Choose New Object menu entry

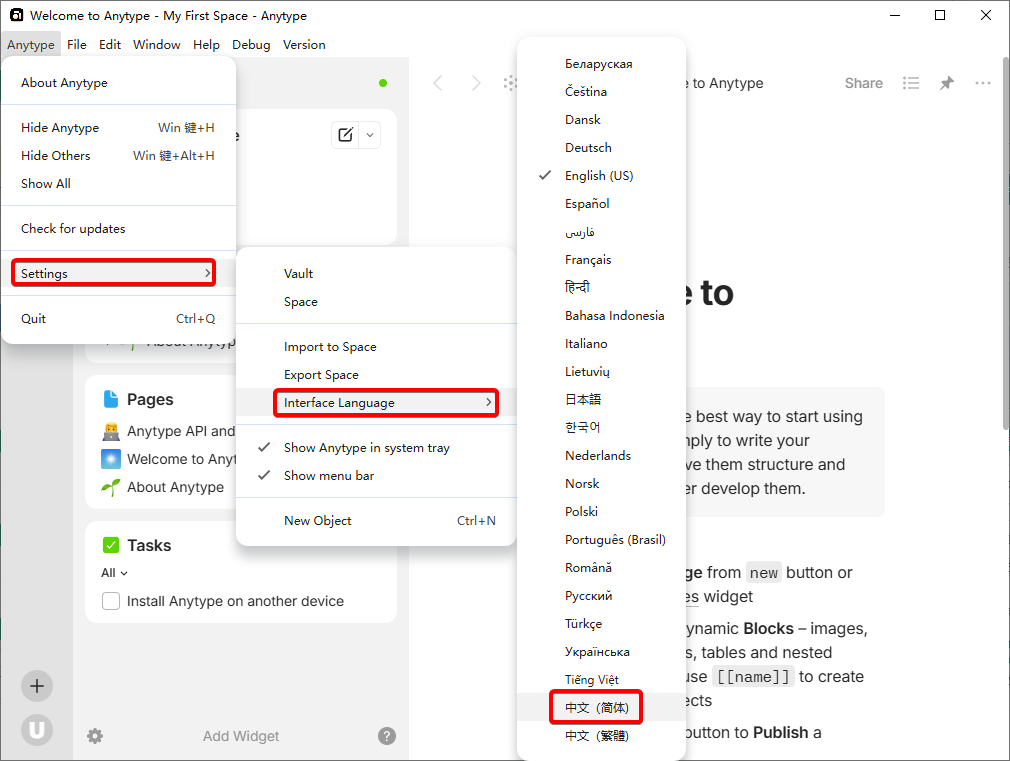(x=376, y=521)
